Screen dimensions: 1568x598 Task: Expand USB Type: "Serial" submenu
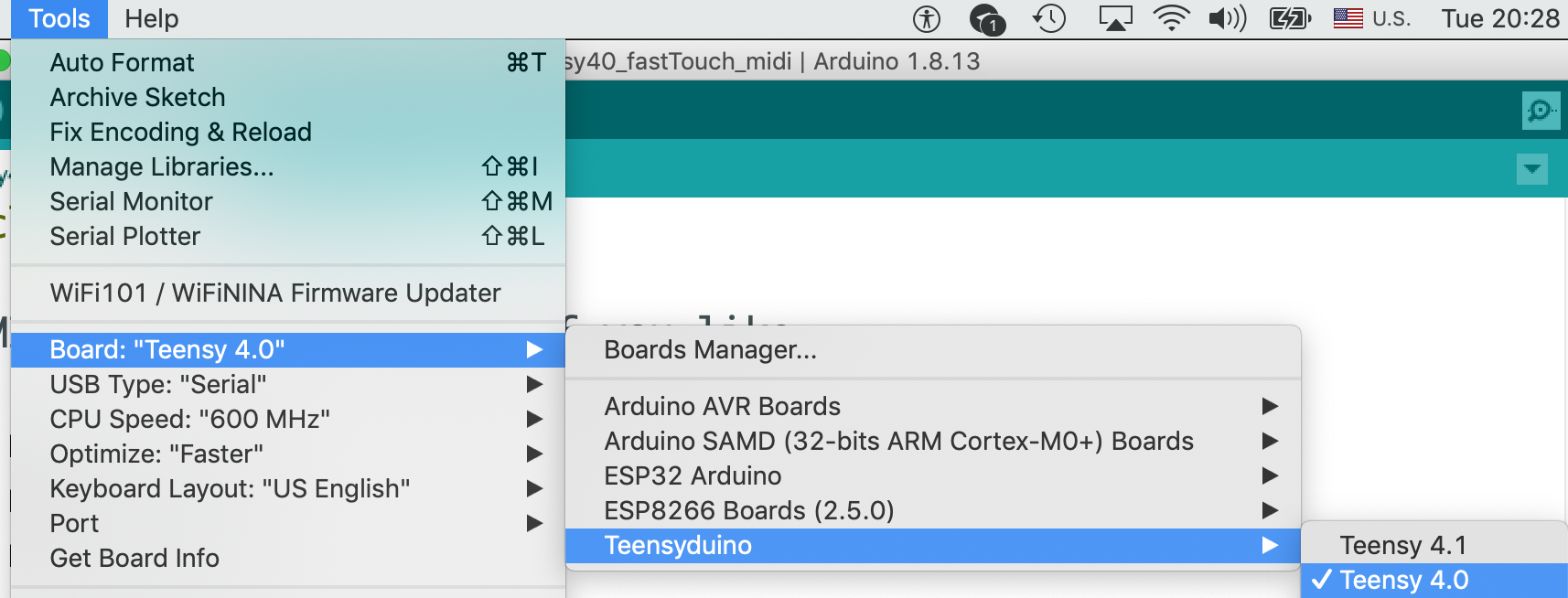tap(288, 384)
